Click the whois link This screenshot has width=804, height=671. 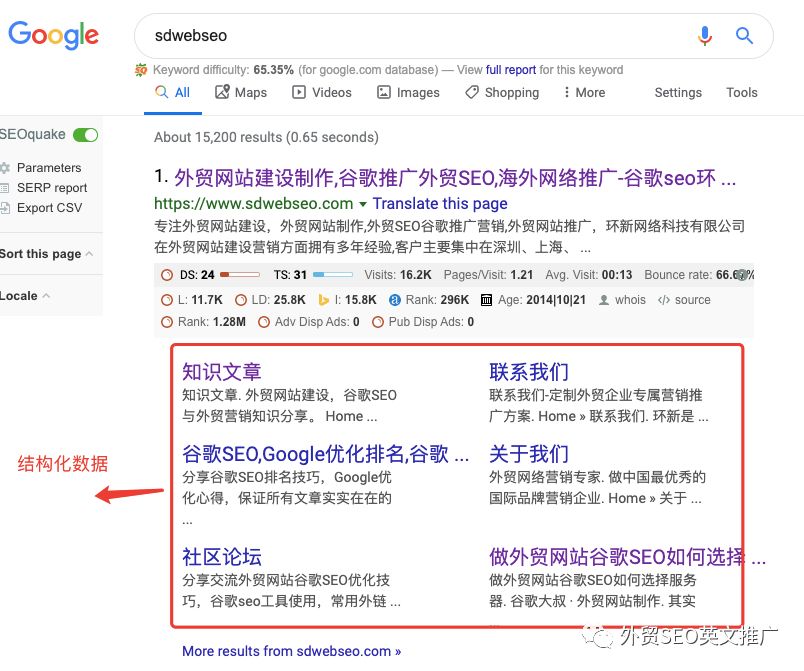630,300
